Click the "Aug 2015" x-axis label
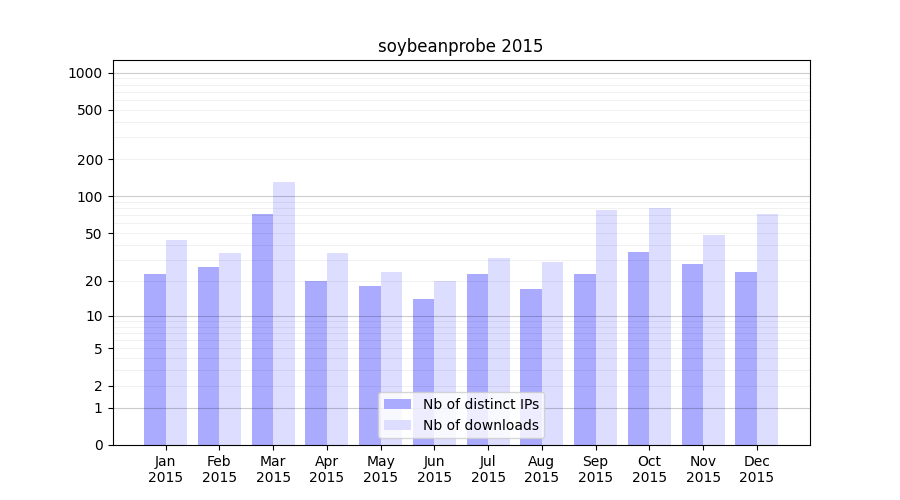 coord(542,469)
